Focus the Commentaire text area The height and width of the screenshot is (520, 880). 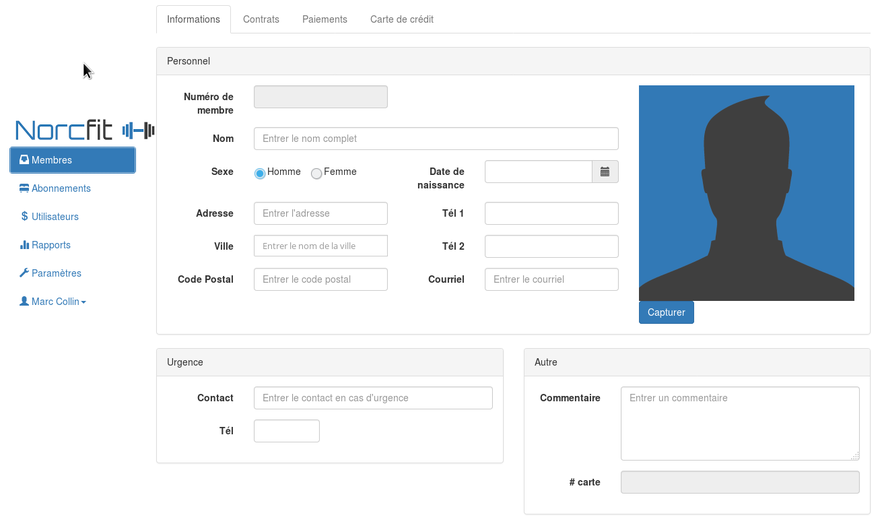740,424
